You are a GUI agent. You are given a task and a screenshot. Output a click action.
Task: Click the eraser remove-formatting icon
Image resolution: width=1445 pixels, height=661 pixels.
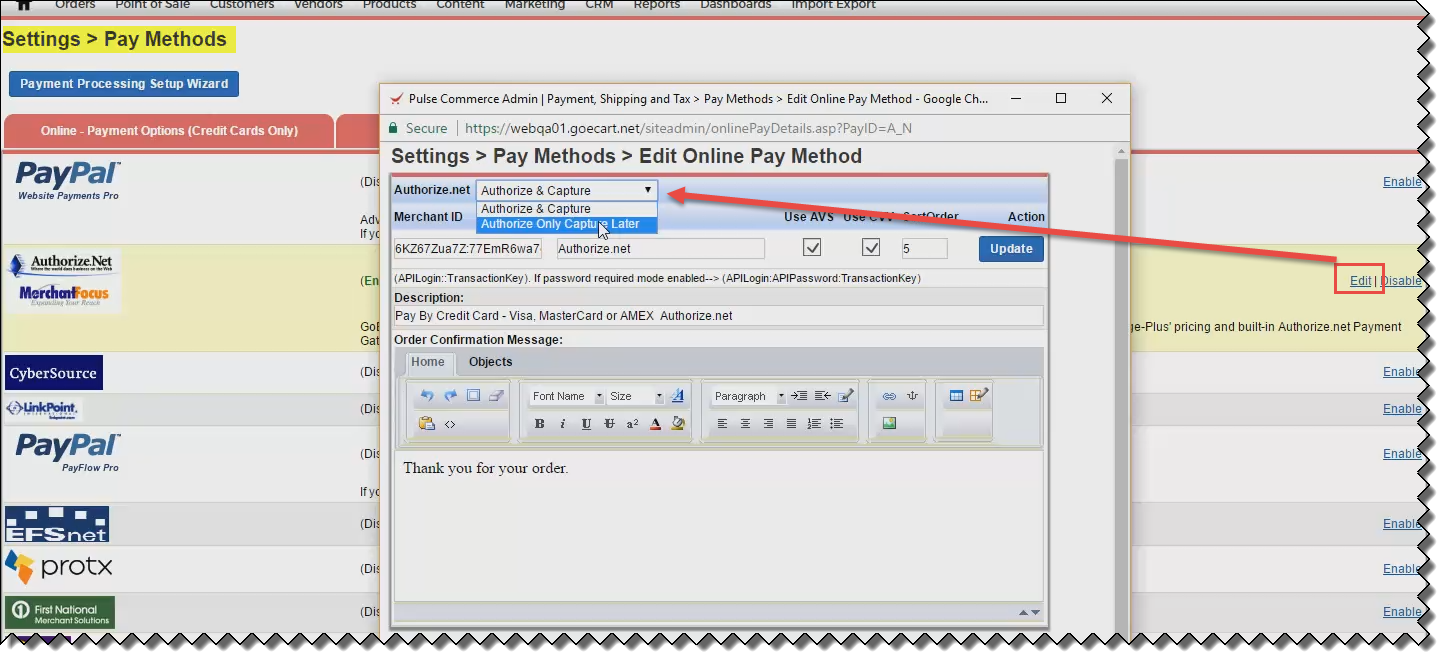click(496, 396)
